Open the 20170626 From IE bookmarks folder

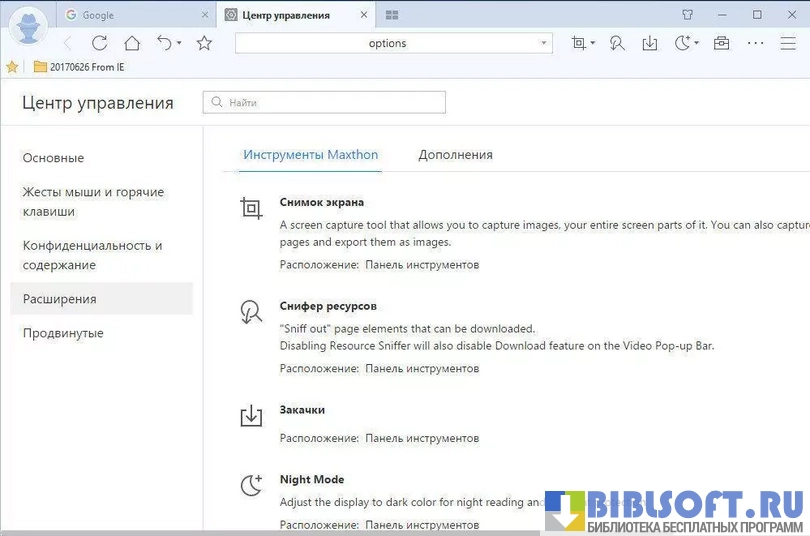[78, 67]
